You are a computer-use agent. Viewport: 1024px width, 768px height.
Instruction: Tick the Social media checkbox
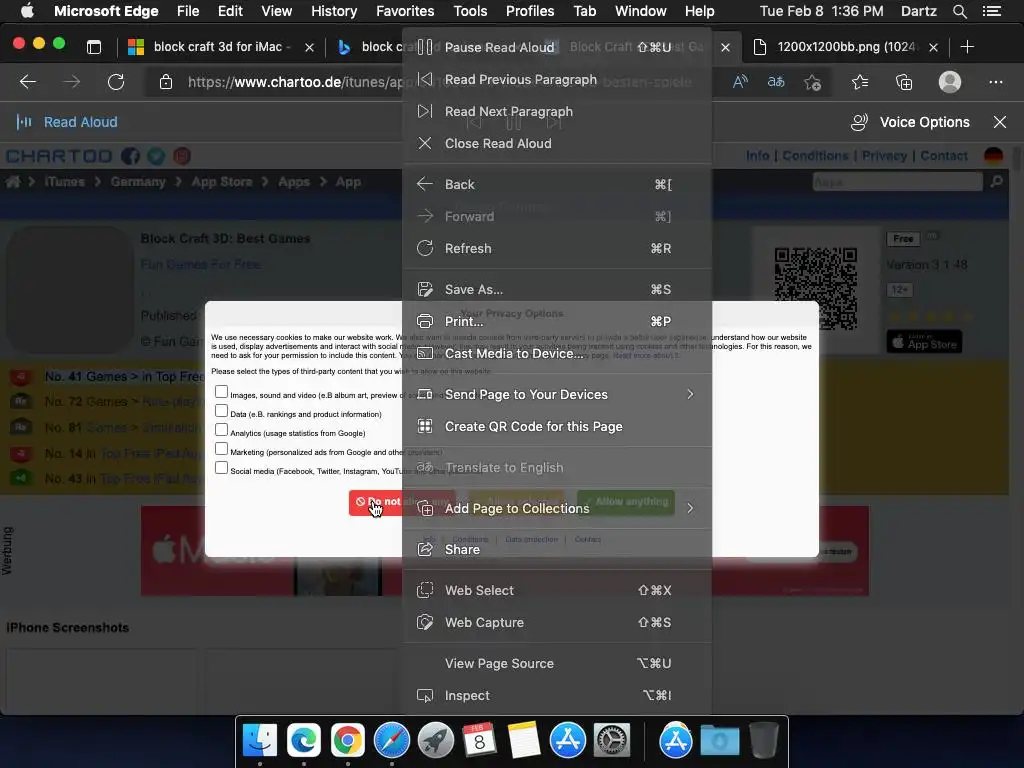(x=221, y=468)
